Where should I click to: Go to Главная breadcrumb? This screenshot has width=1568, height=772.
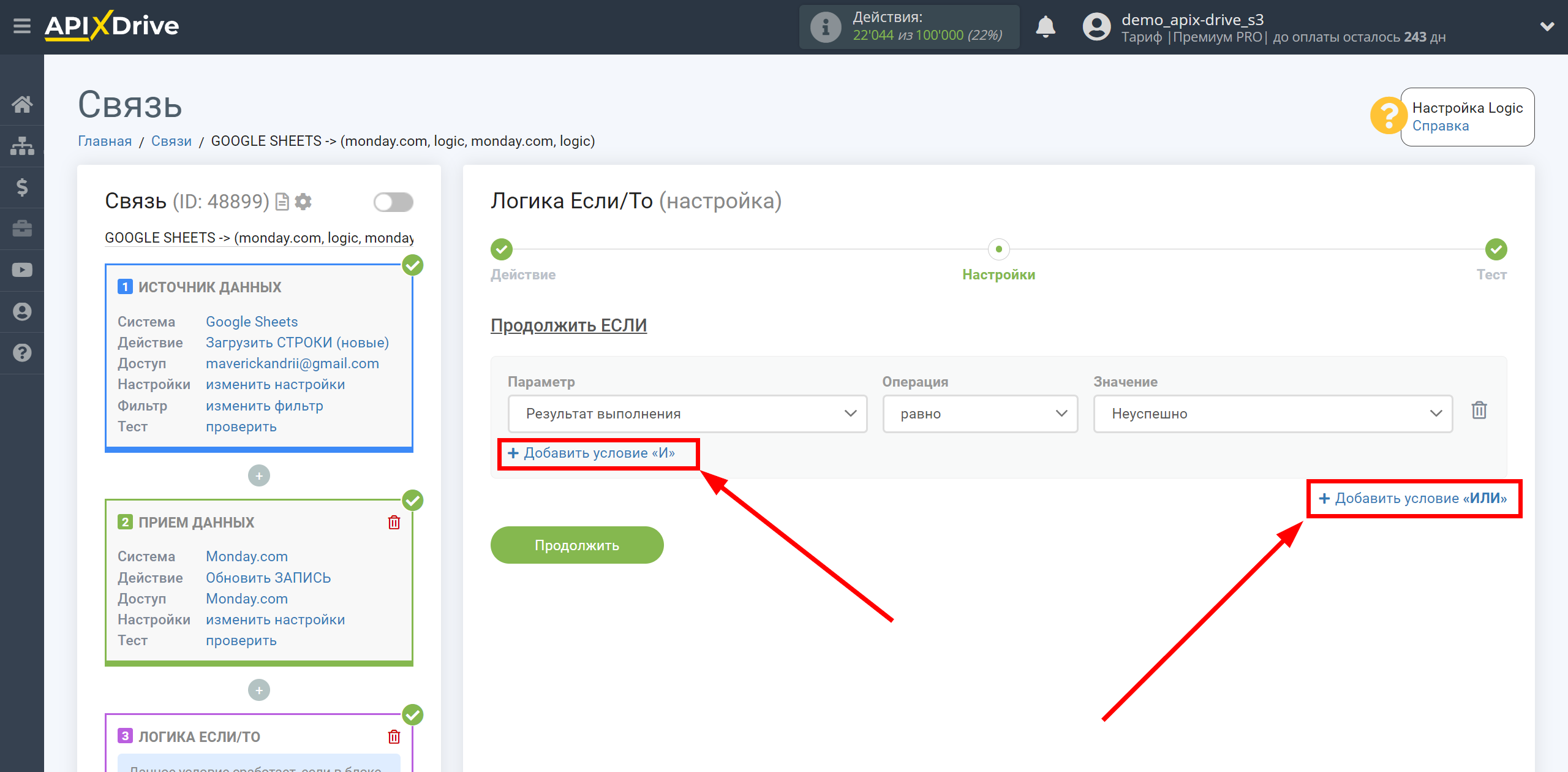pyautogui.click(x=105, y=141)
